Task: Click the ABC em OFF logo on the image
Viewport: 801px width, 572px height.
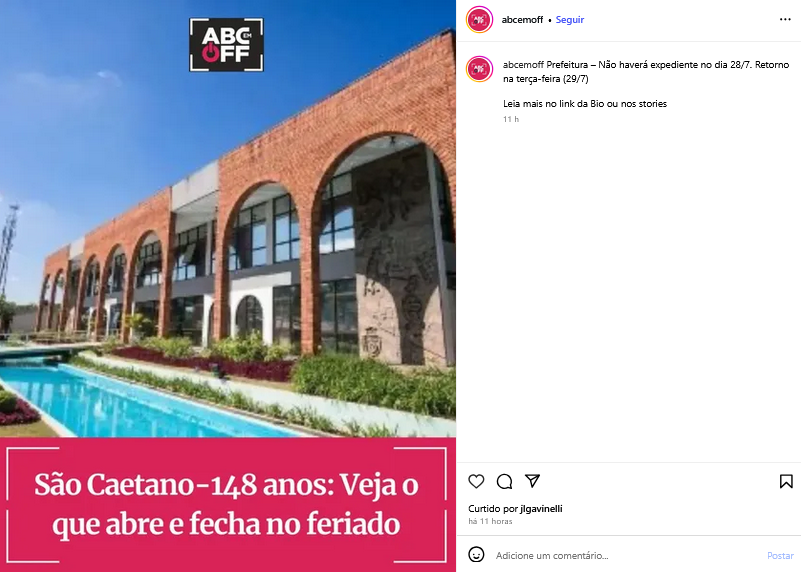Action: pyautogui.click(x=226, y=45)
